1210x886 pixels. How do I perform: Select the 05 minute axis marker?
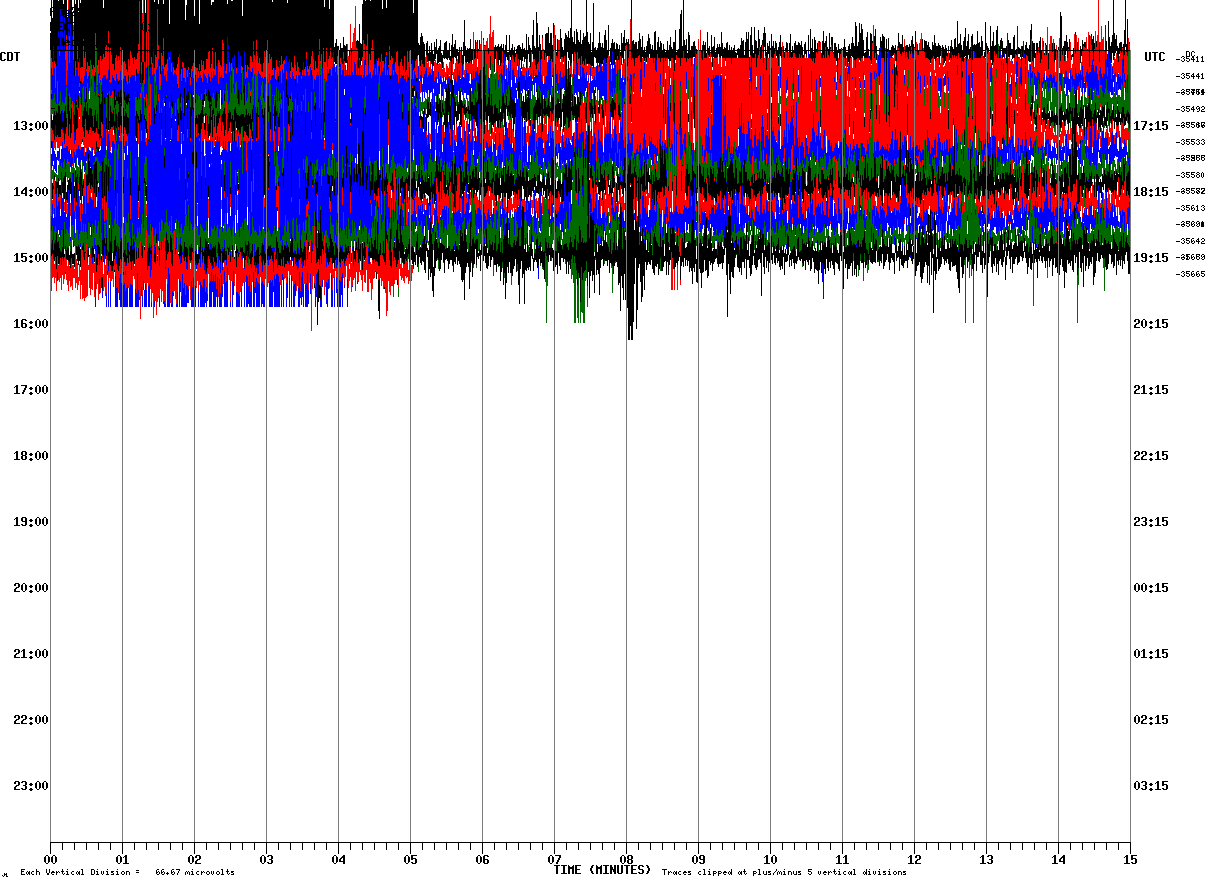[x=410, y=860]
